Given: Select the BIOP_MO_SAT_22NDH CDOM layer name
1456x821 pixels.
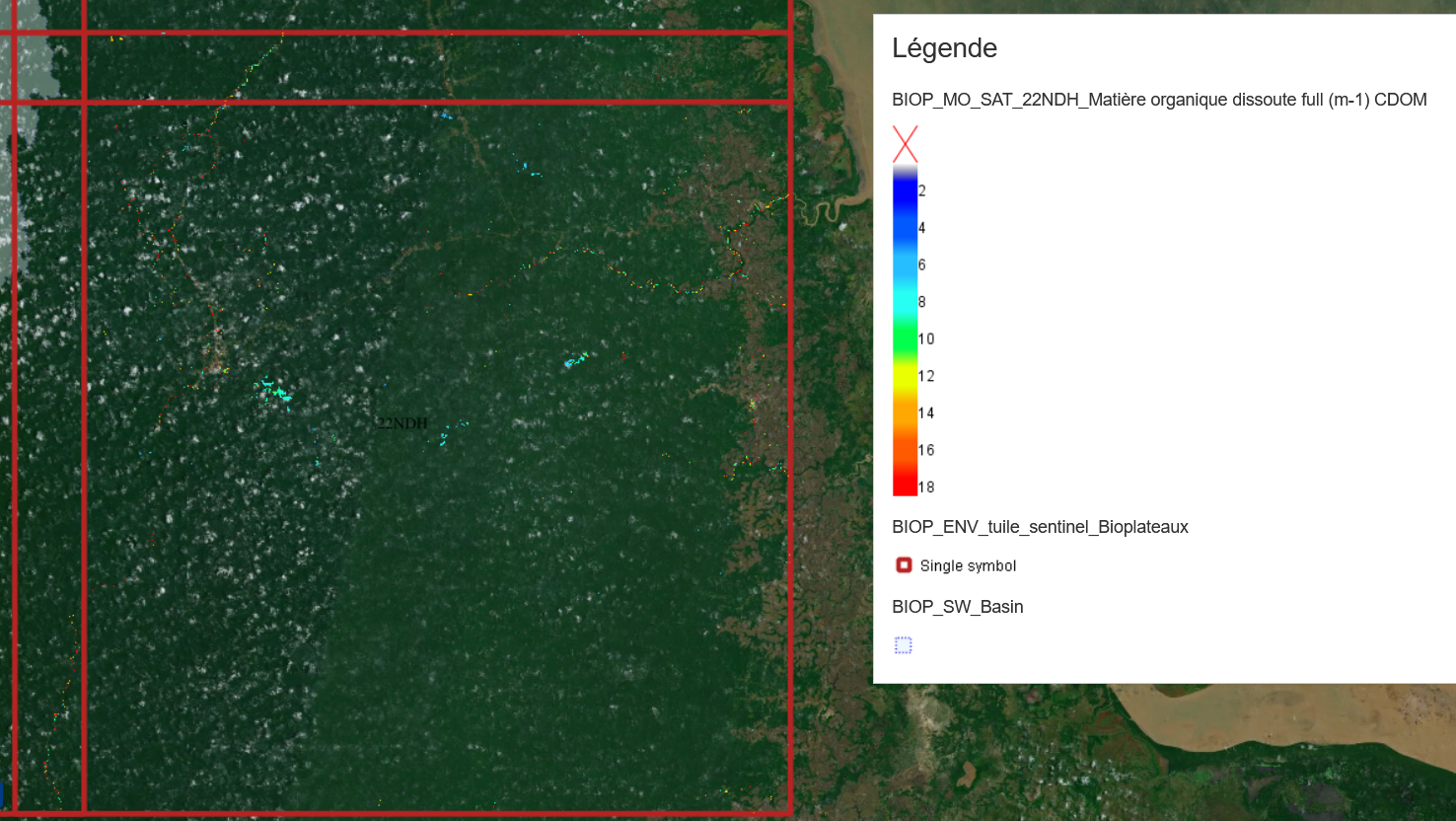Looking at the screenshot, I should [1159, 100].
